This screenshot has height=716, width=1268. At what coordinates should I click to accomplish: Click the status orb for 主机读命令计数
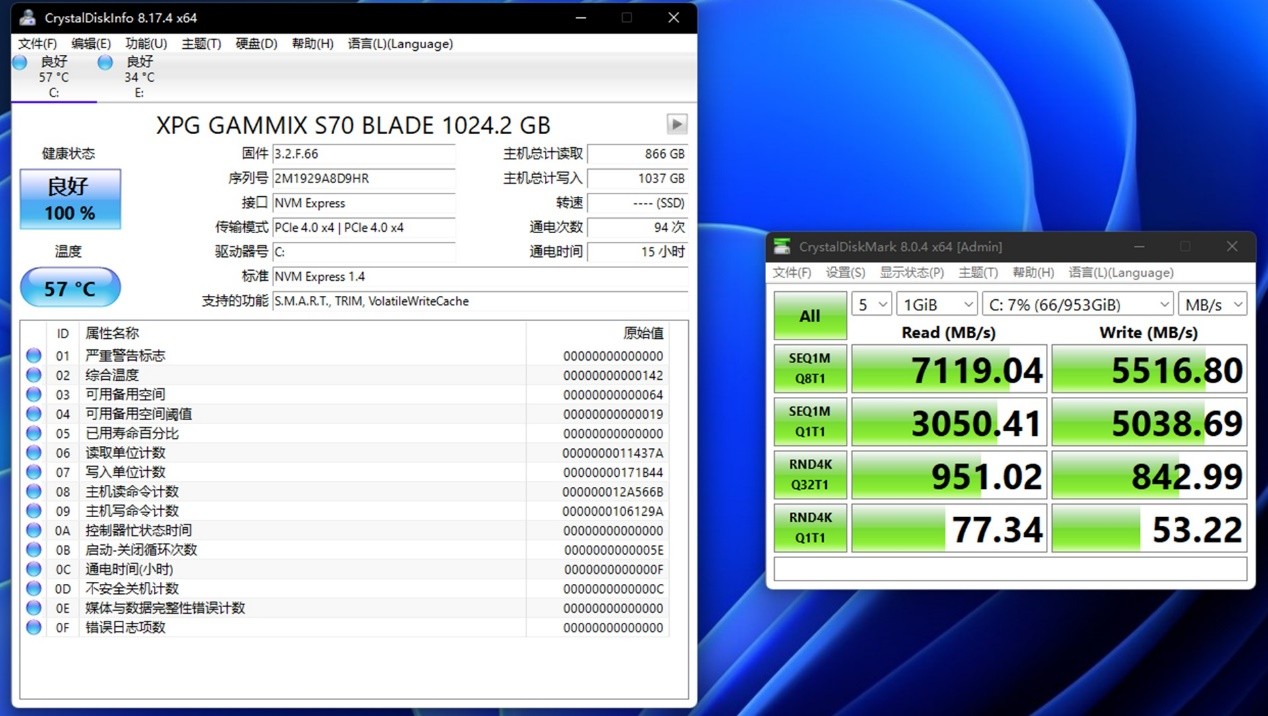[x=34, y=491]
